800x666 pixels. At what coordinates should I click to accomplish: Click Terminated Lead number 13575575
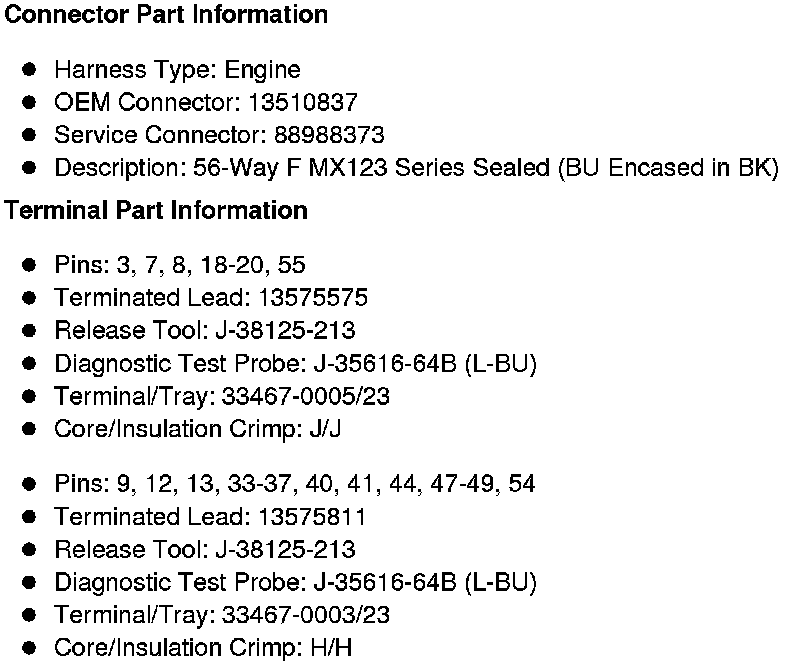(313, 298)
